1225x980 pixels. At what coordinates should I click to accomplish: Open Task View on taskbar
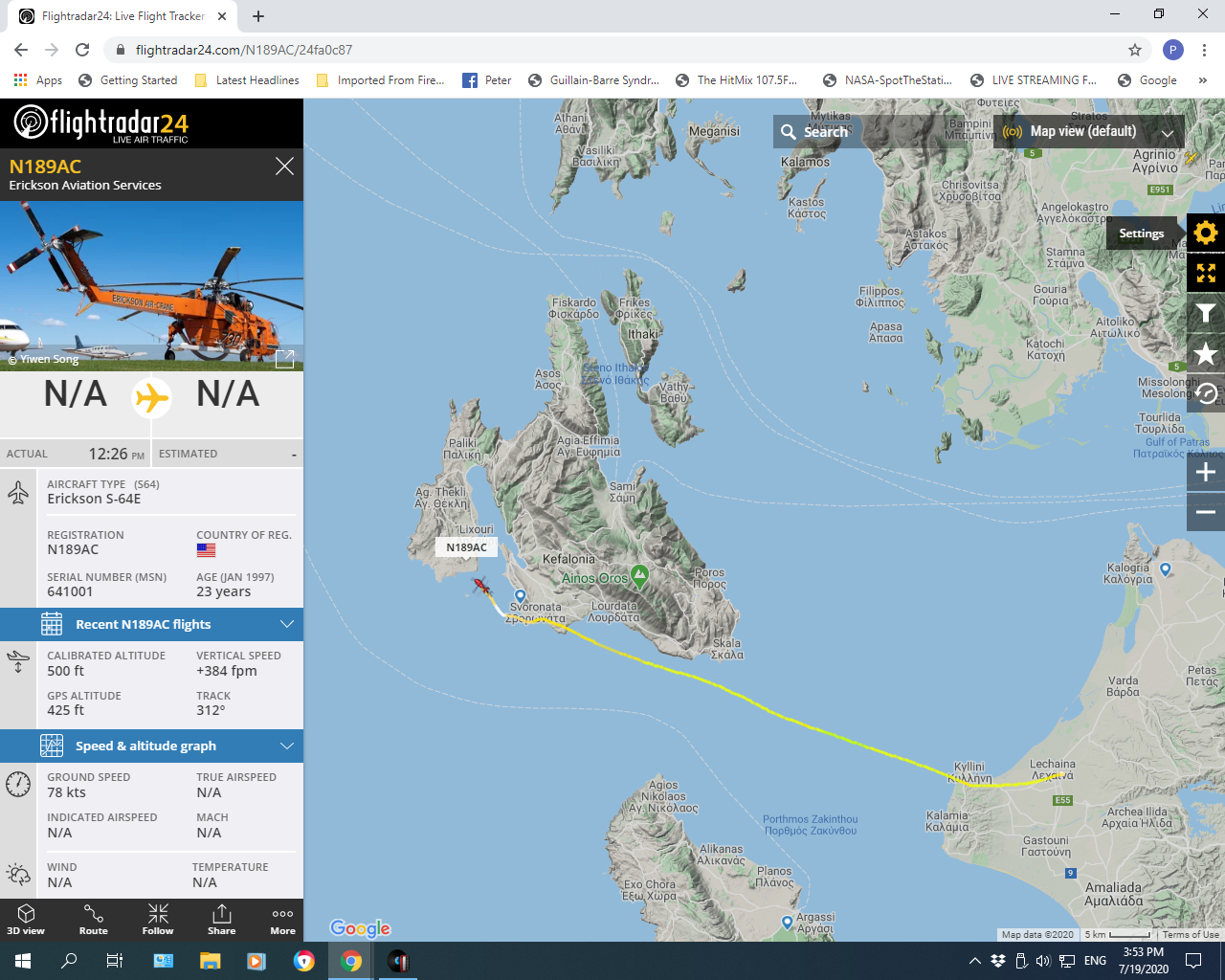[114, 961]
